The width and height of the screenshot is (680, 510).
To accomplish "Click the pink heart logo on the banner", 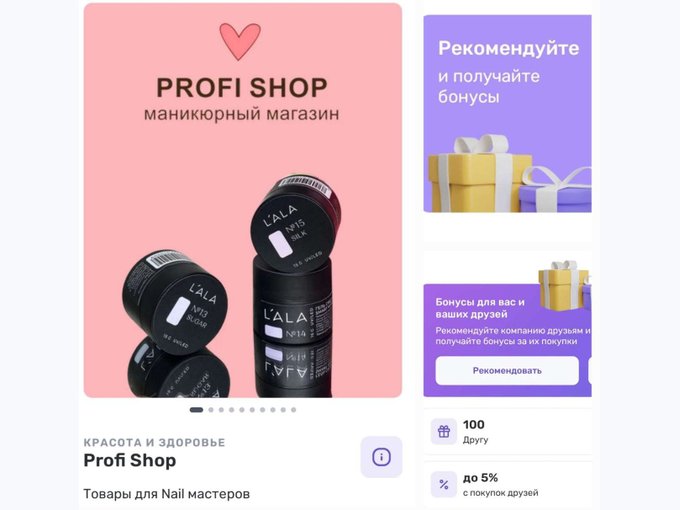I will tap(240, 41).
